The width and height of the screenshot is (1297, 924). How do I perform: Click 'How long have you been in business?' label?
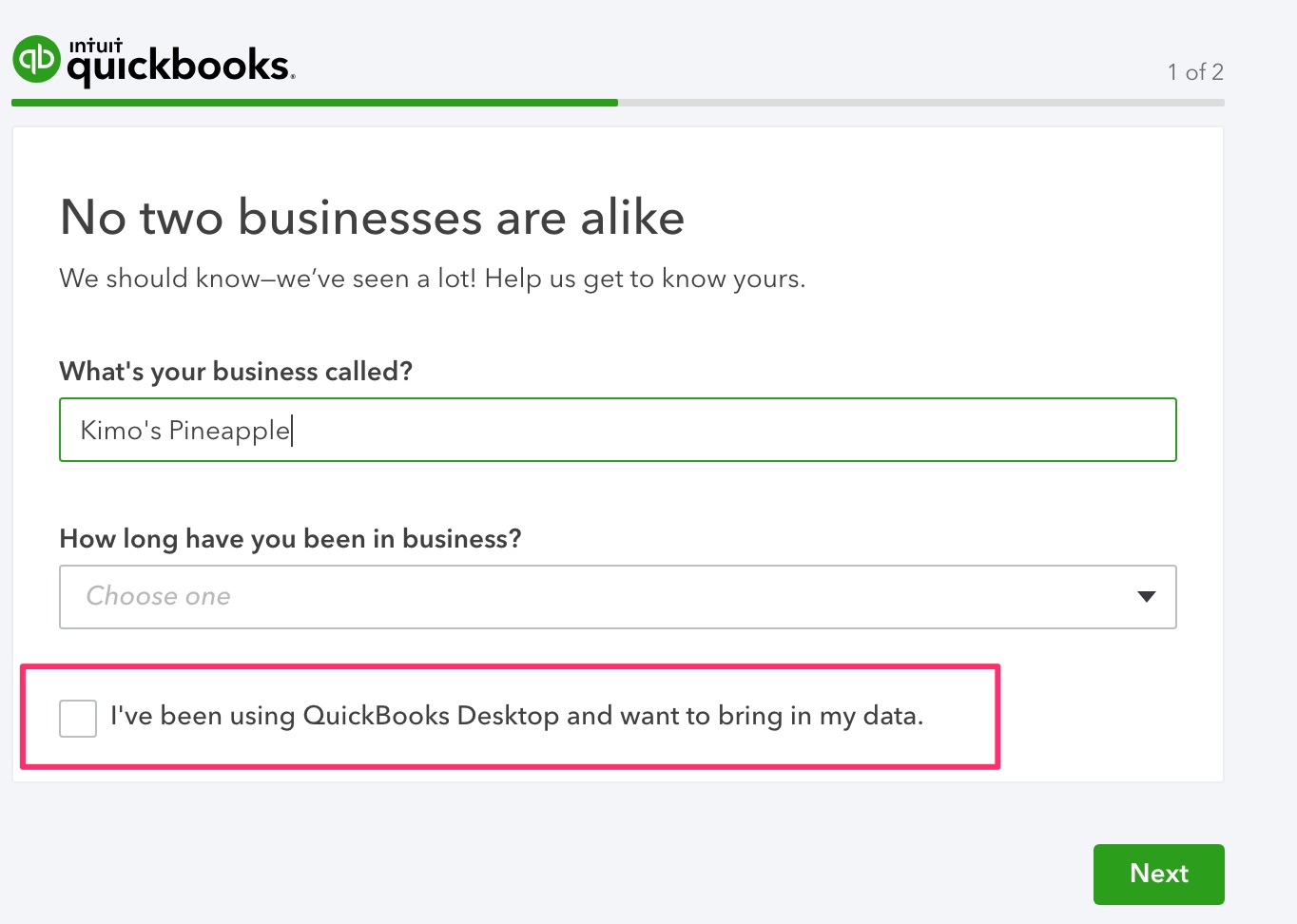[x=290, y=539]
